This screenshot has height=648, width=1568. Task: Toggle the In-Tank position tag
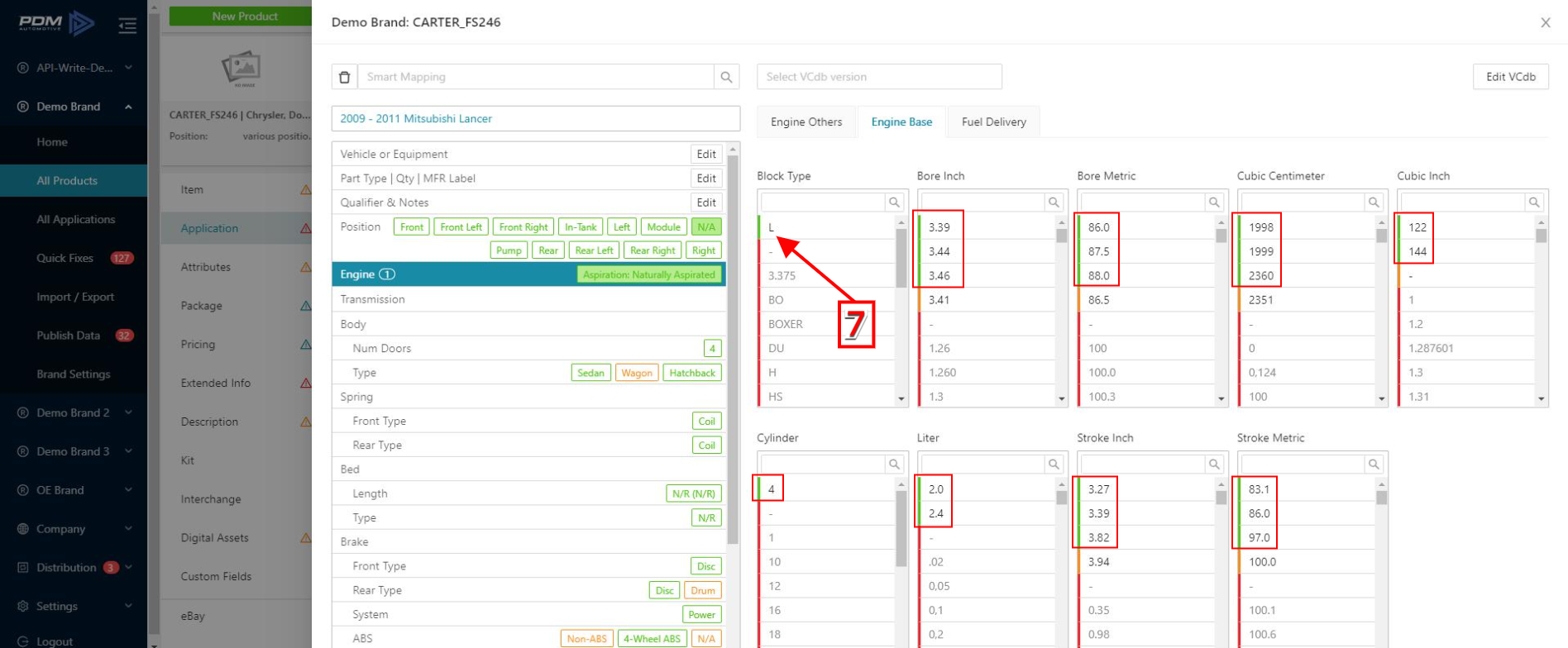581,227
